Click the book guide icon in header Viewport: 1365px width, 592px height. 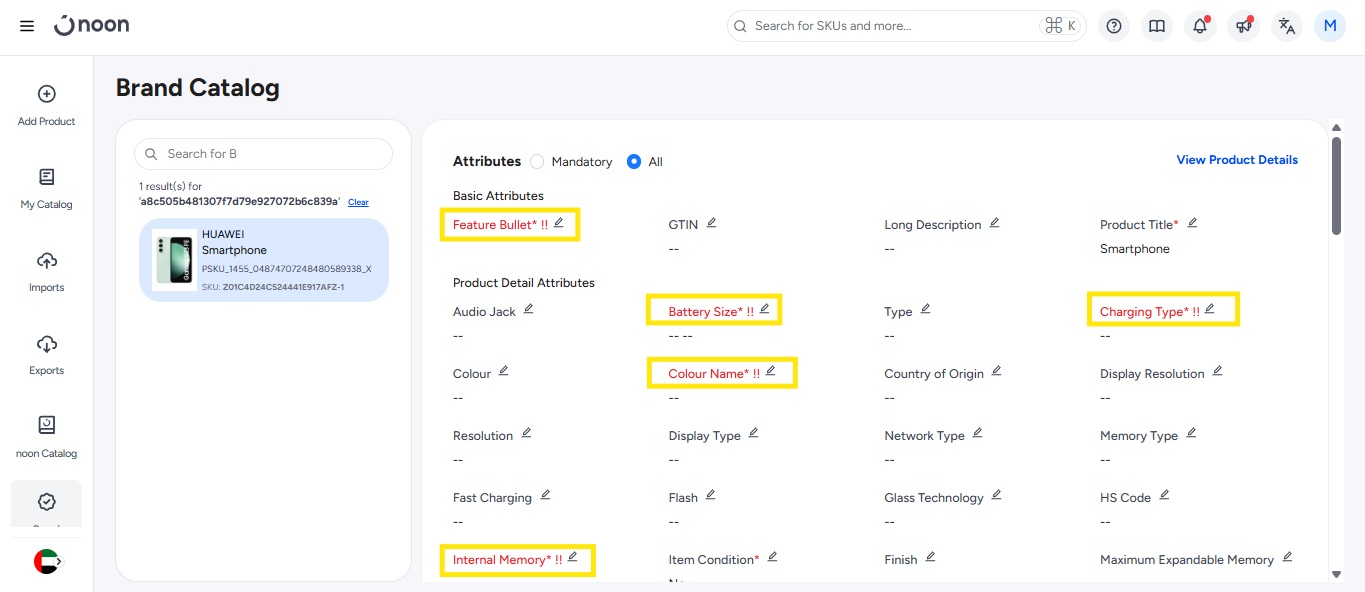[1157, 26]
